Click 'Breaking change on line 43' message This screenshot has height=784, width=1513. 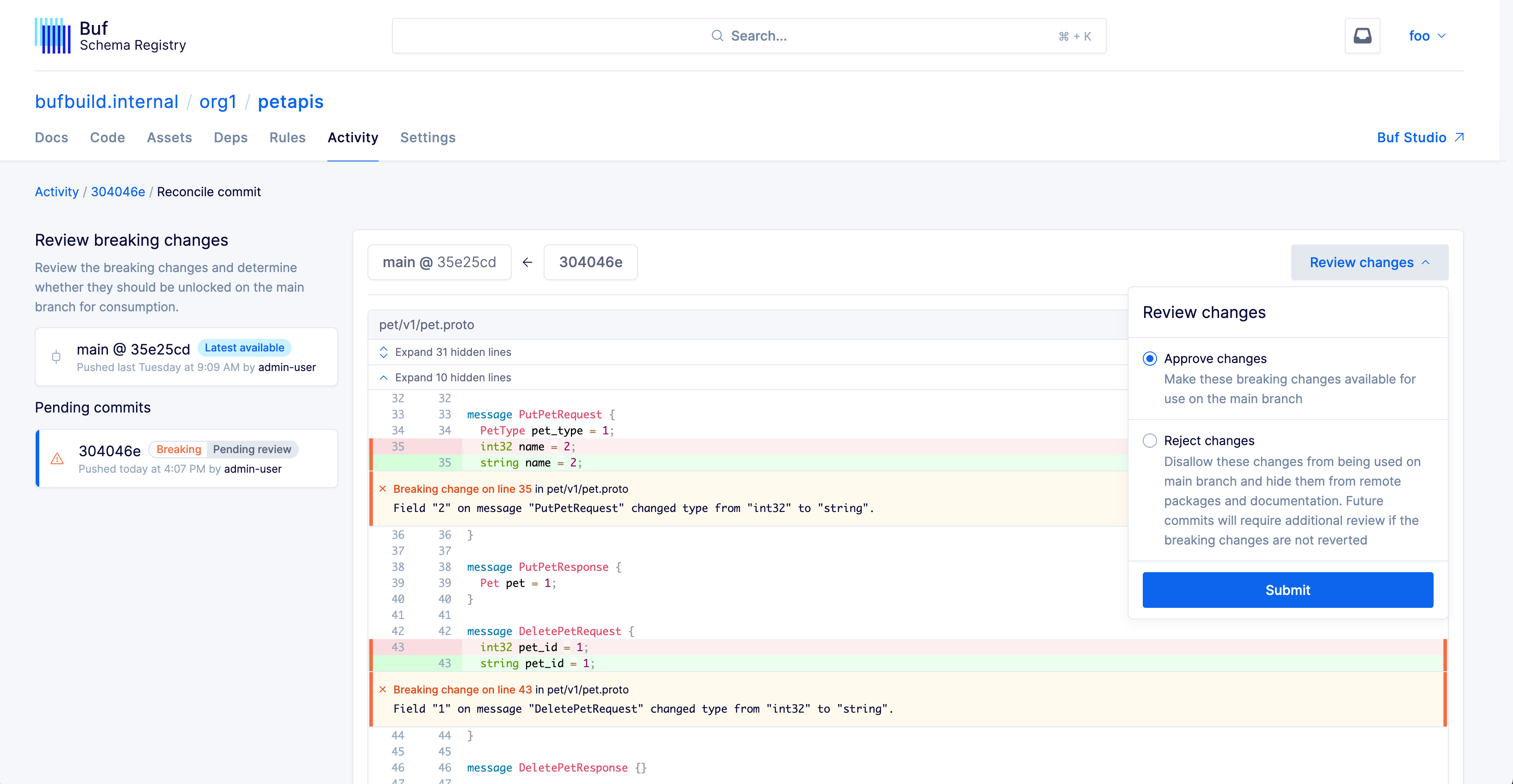point(463,689)
